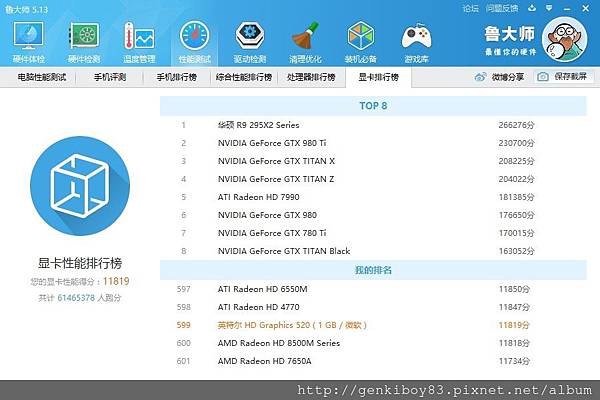This screenshot has width=600, height=400.
Task: Switch to 手机评测 tab
Action: (110, 77)
